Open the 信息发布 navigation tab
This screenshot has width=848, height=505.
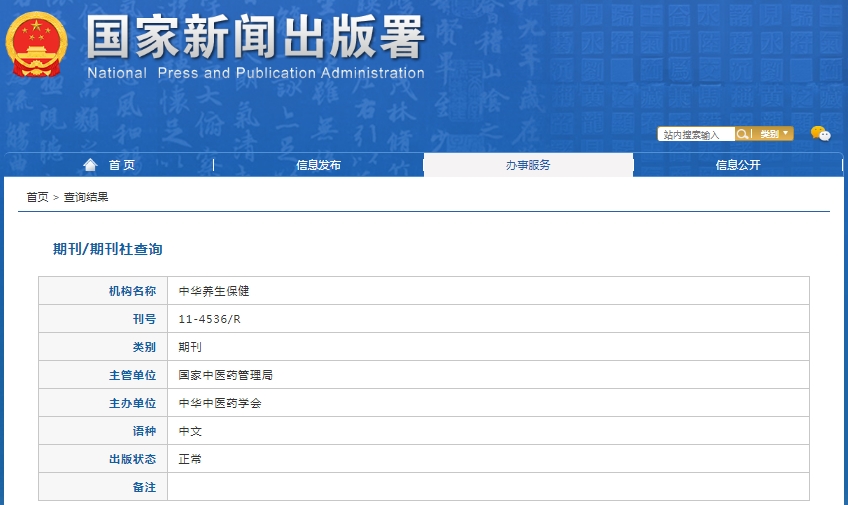coord(318,165)
